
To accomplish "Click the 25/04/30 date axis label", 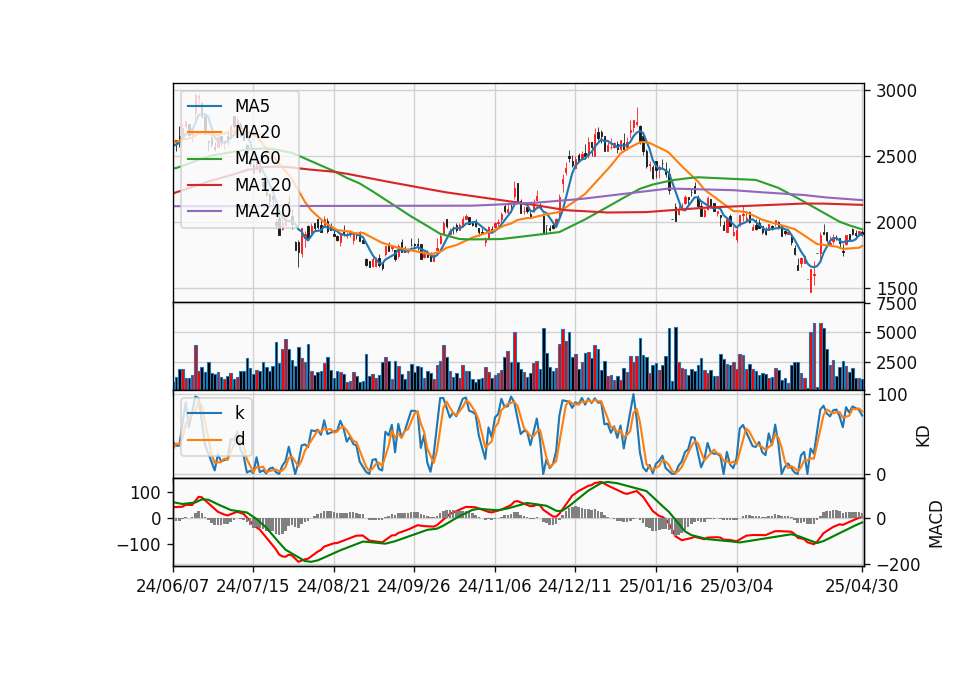I will [x=862, y=587].
